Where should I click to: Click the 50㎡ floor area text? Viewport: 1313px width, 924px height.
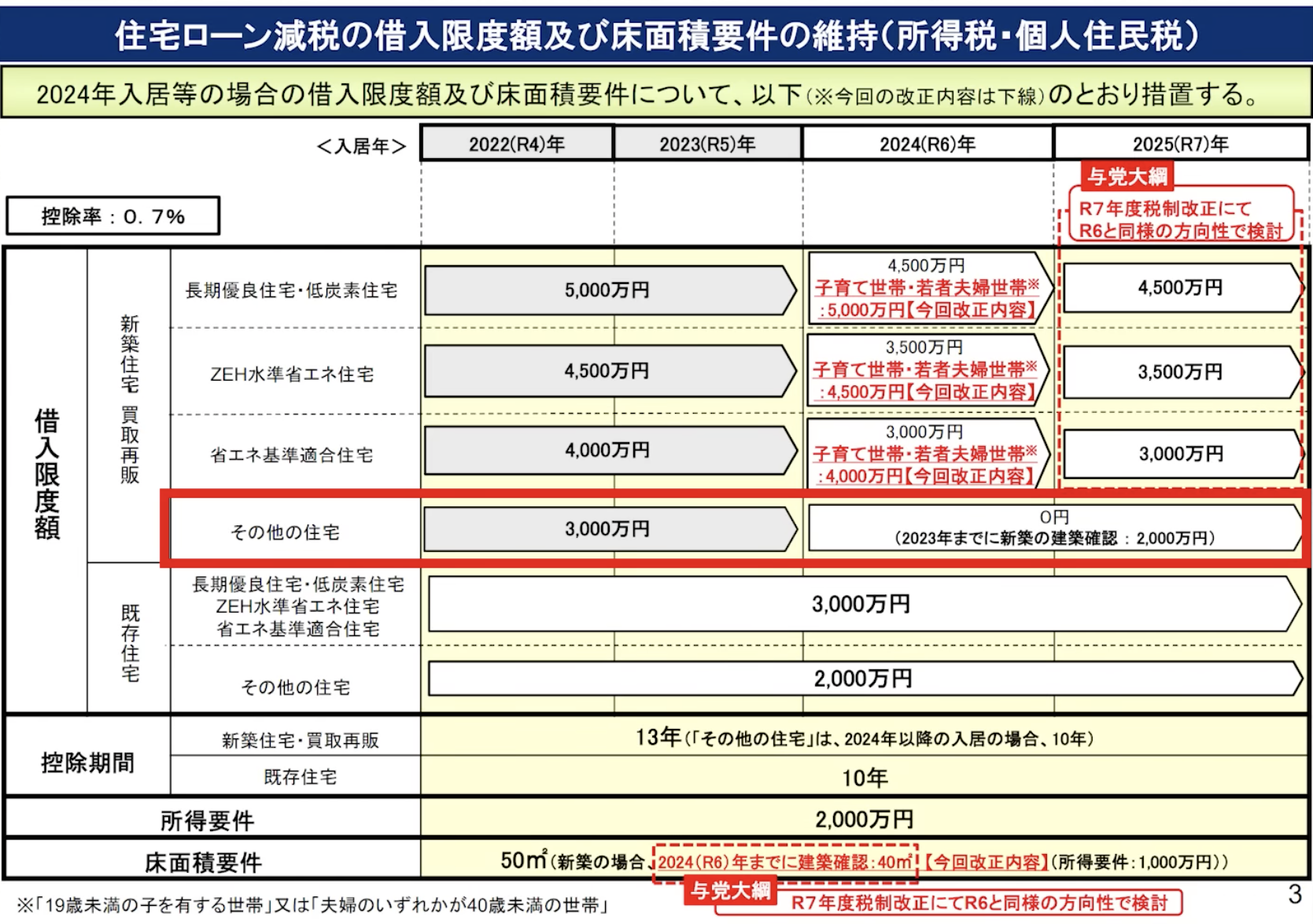coord(523,860)
